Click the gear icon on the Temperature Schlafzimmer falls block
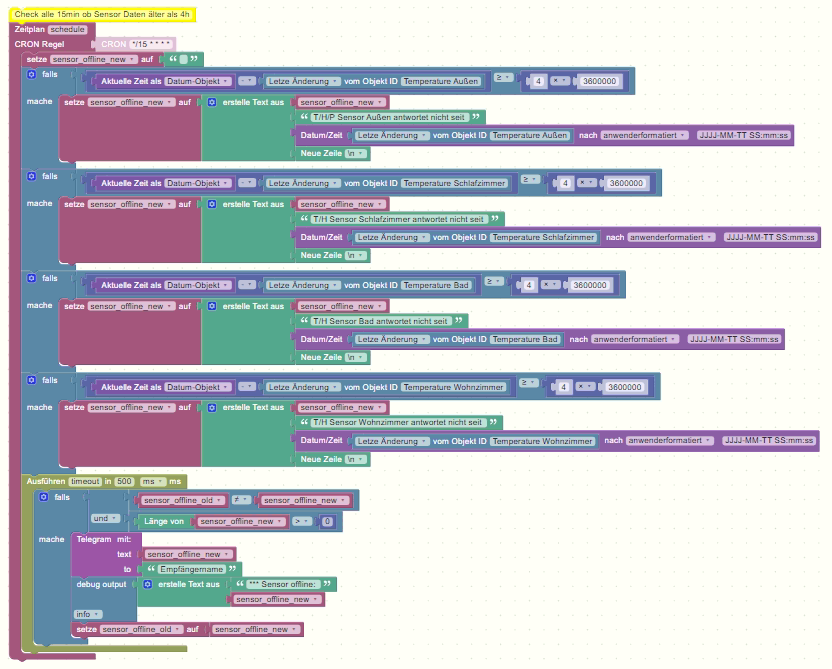Screen dimensions: 832x669 31,176
